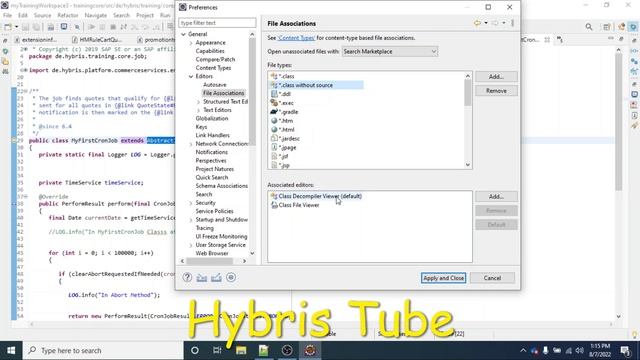The width and height of the screenshot is (640, 360).
Task: Click the new file icon in Eclipse toolbar
Action: point(8,27)
